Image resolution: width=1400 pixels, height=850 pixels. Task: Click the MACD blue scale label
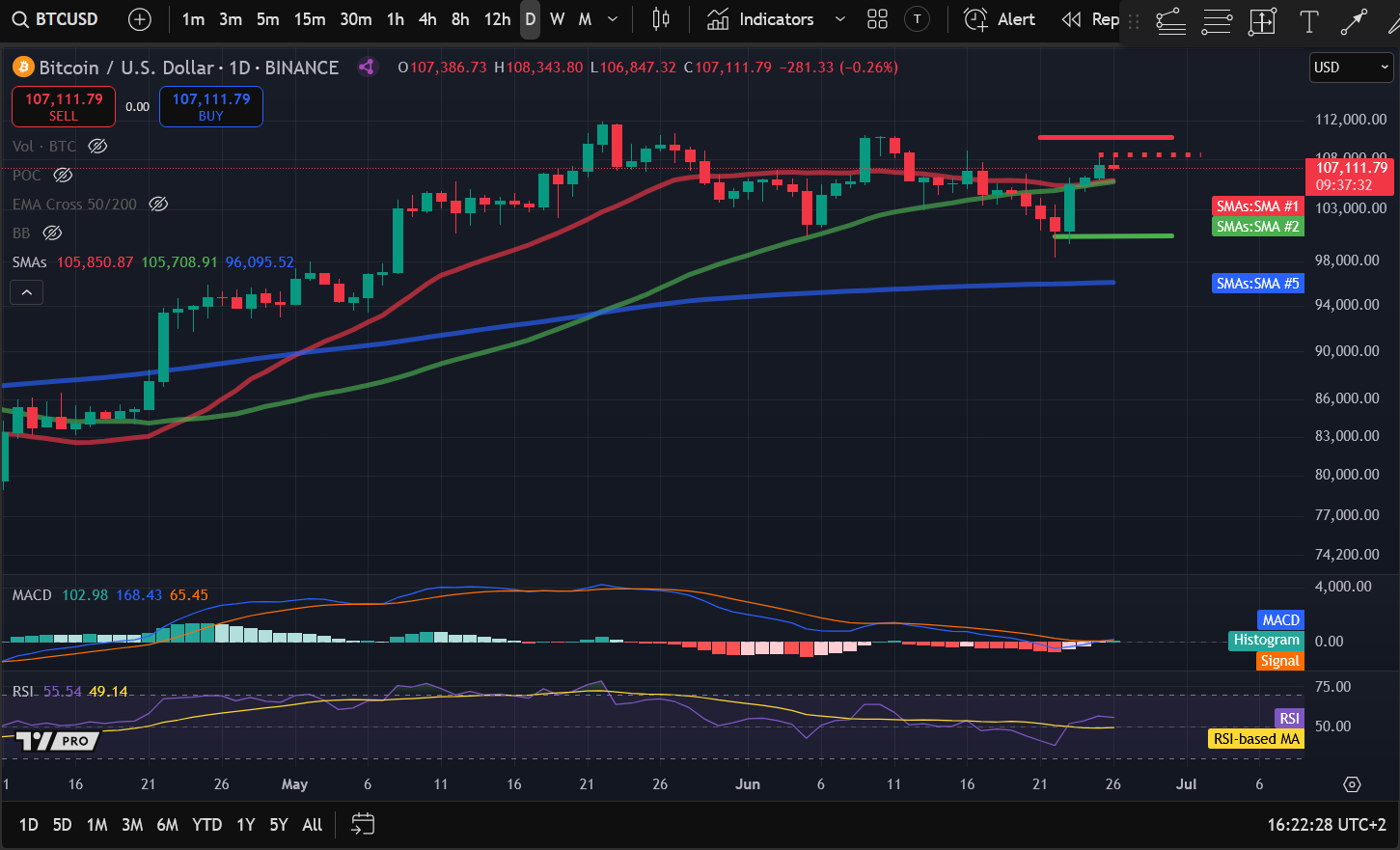(x=1280, y=619)
